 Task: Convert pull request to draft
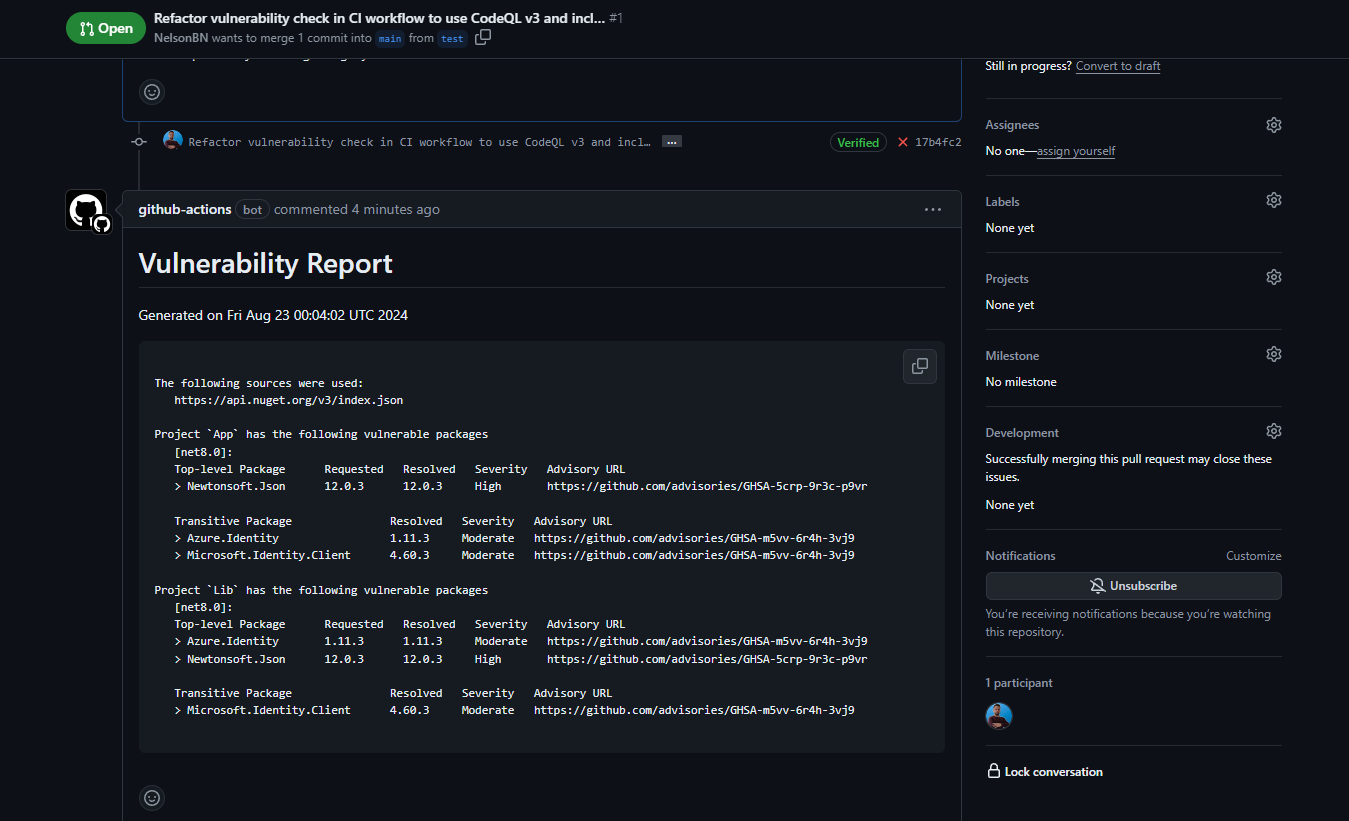(x=1118, y=66)
